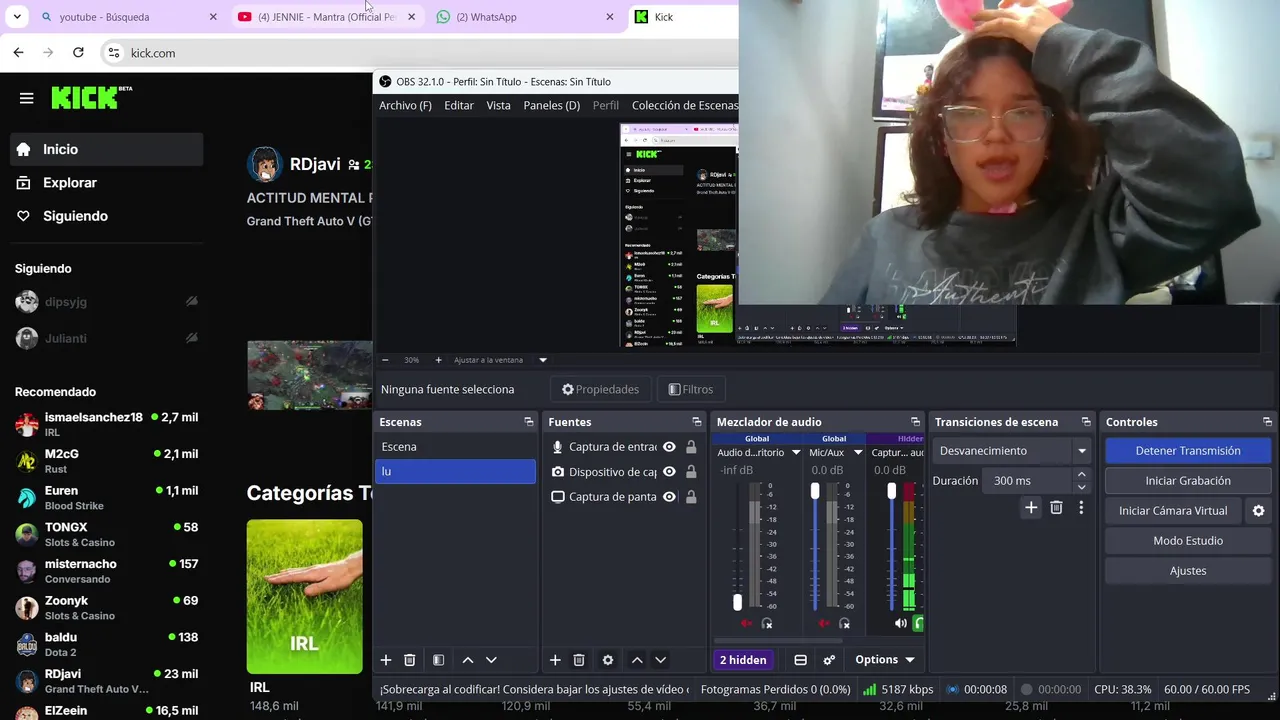Switch to the WhatsApp browser tab
Viewport: 1280px width, 720px height.
pos(525,17)
